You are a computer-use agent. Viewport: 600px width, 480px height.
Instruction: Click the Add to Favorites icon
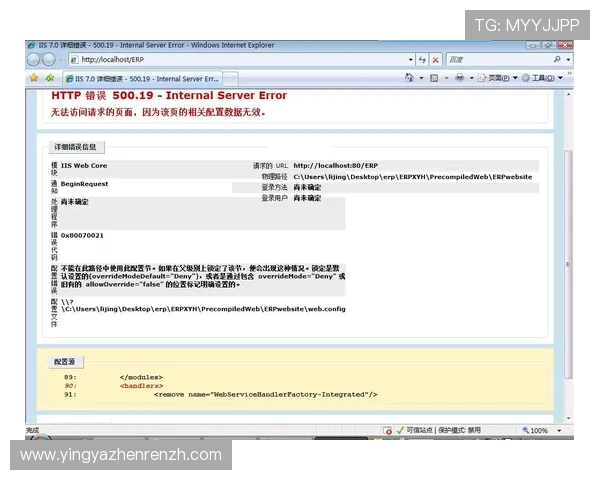point(50,78)
